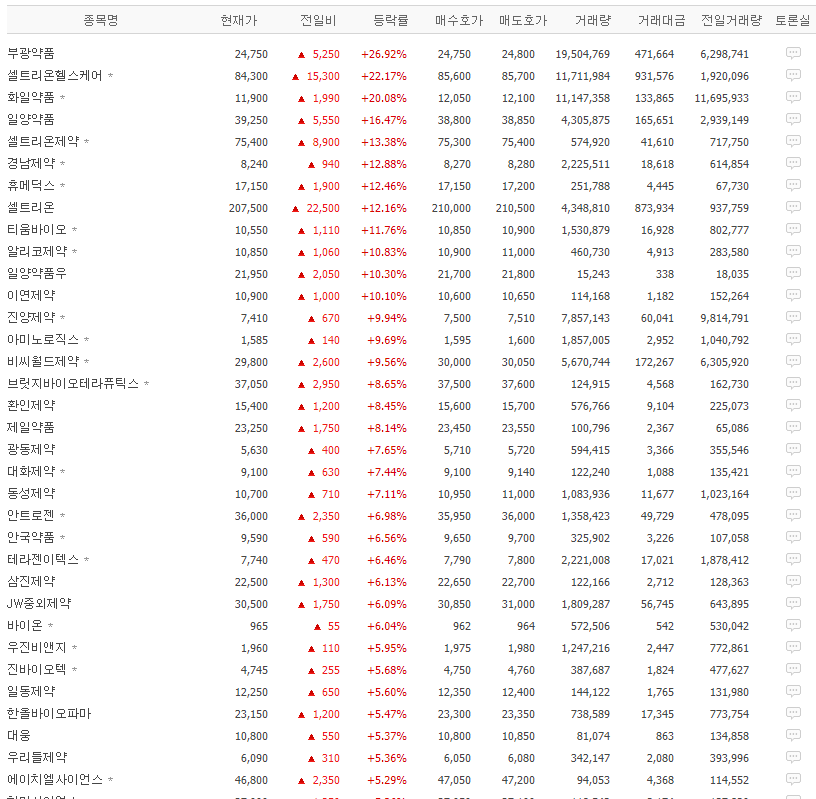Click 바이온 current price 965
Viewport: 816px width, 799px height.
(259, 626)
